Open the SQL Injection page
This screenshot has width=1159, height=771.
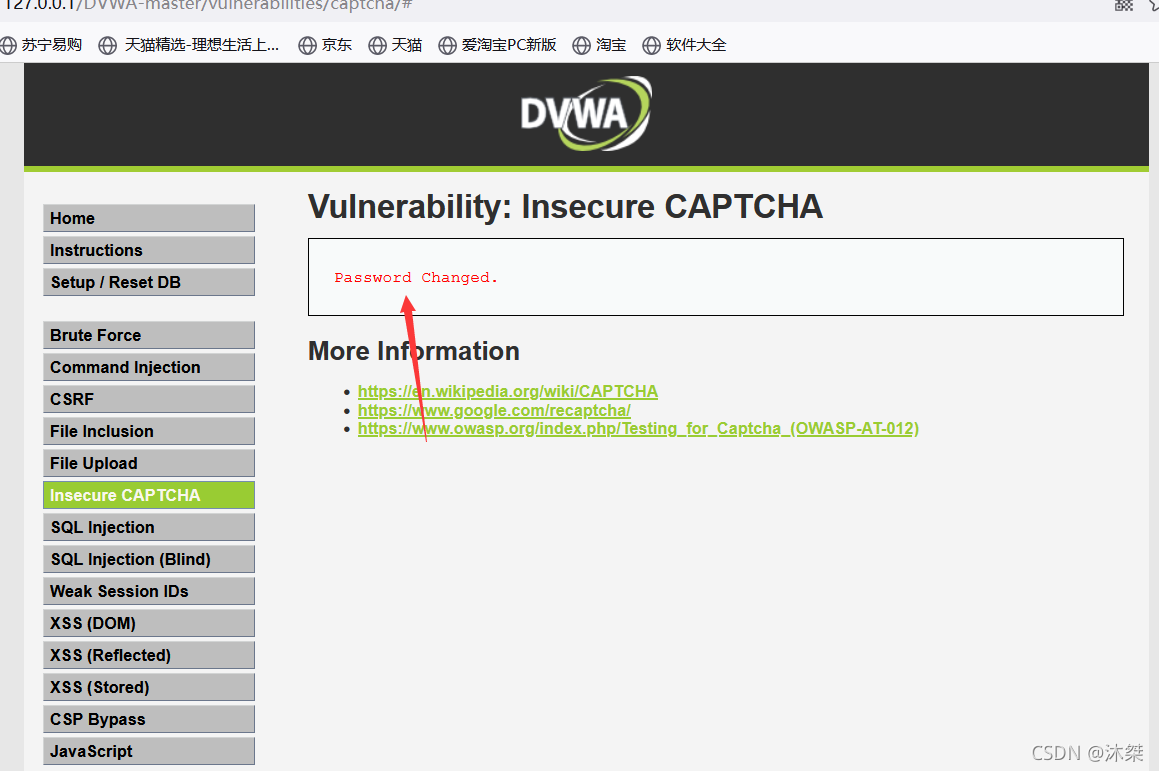149,527
